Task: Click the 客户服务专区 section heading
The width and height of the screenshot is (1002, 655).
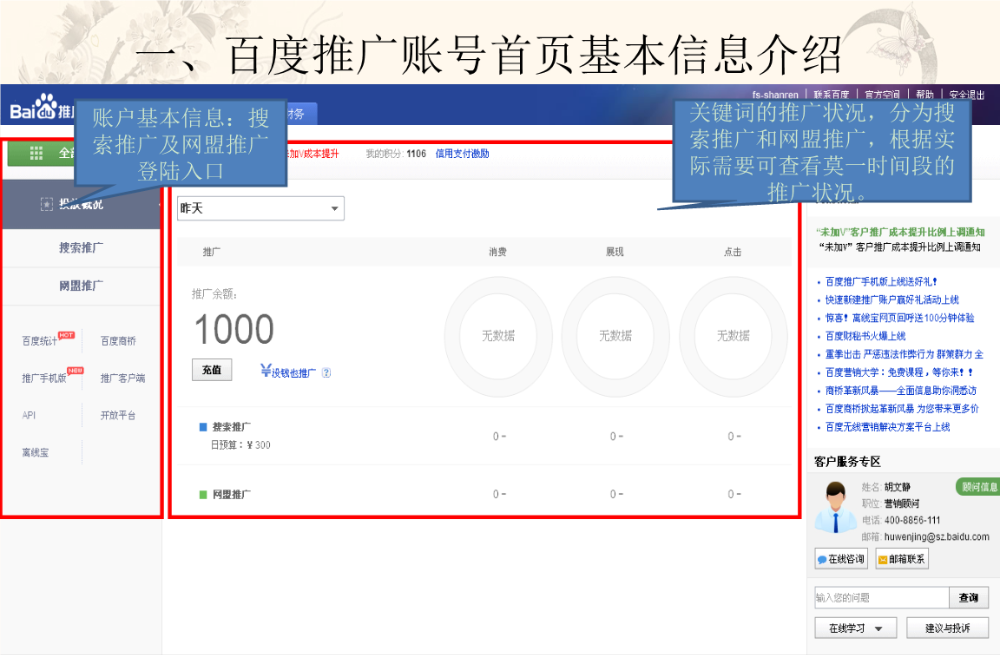Action: tap(847, 461)
